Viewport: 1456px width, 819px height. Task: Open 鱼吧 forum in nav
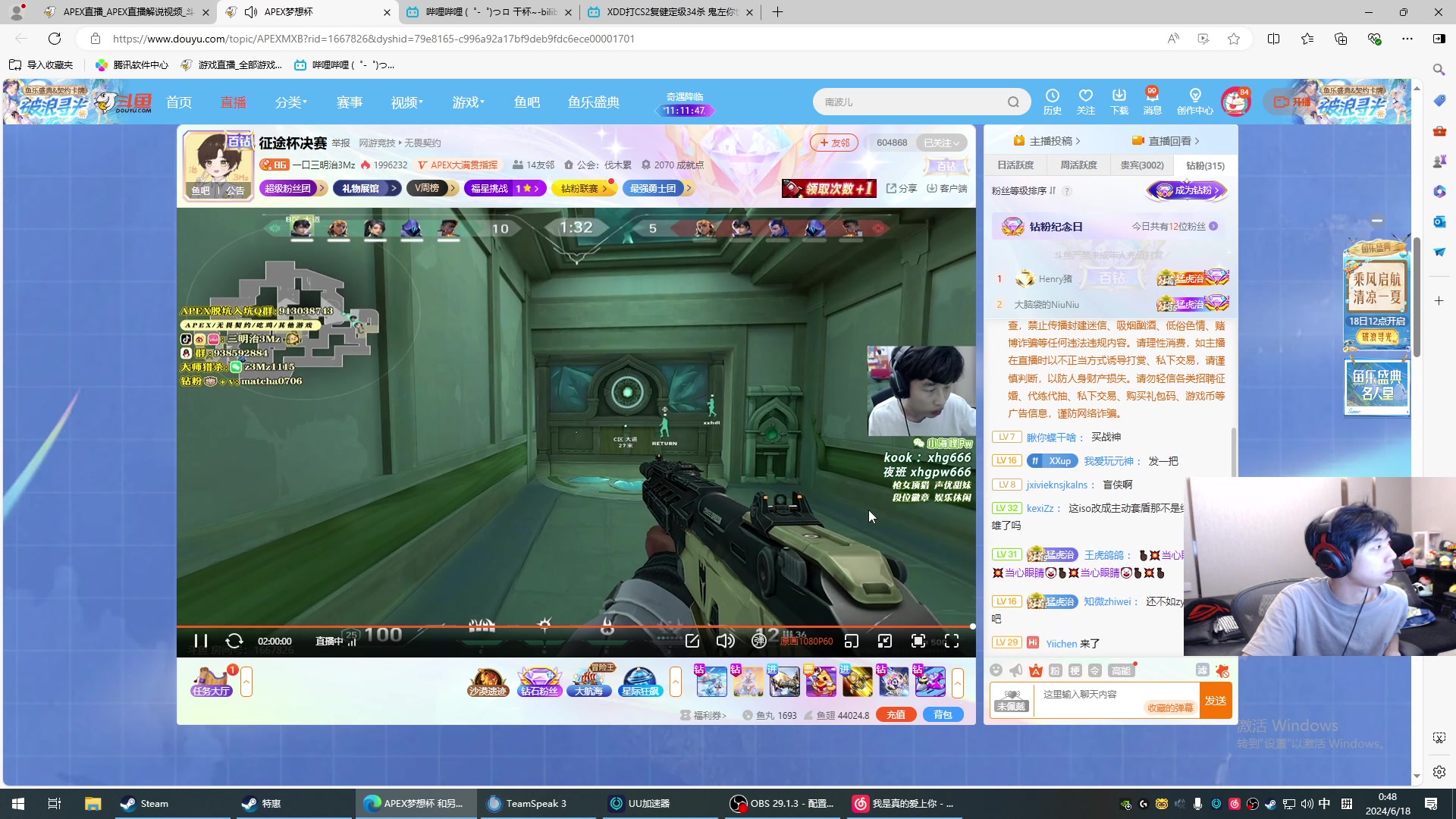click(x=527, y=102)
